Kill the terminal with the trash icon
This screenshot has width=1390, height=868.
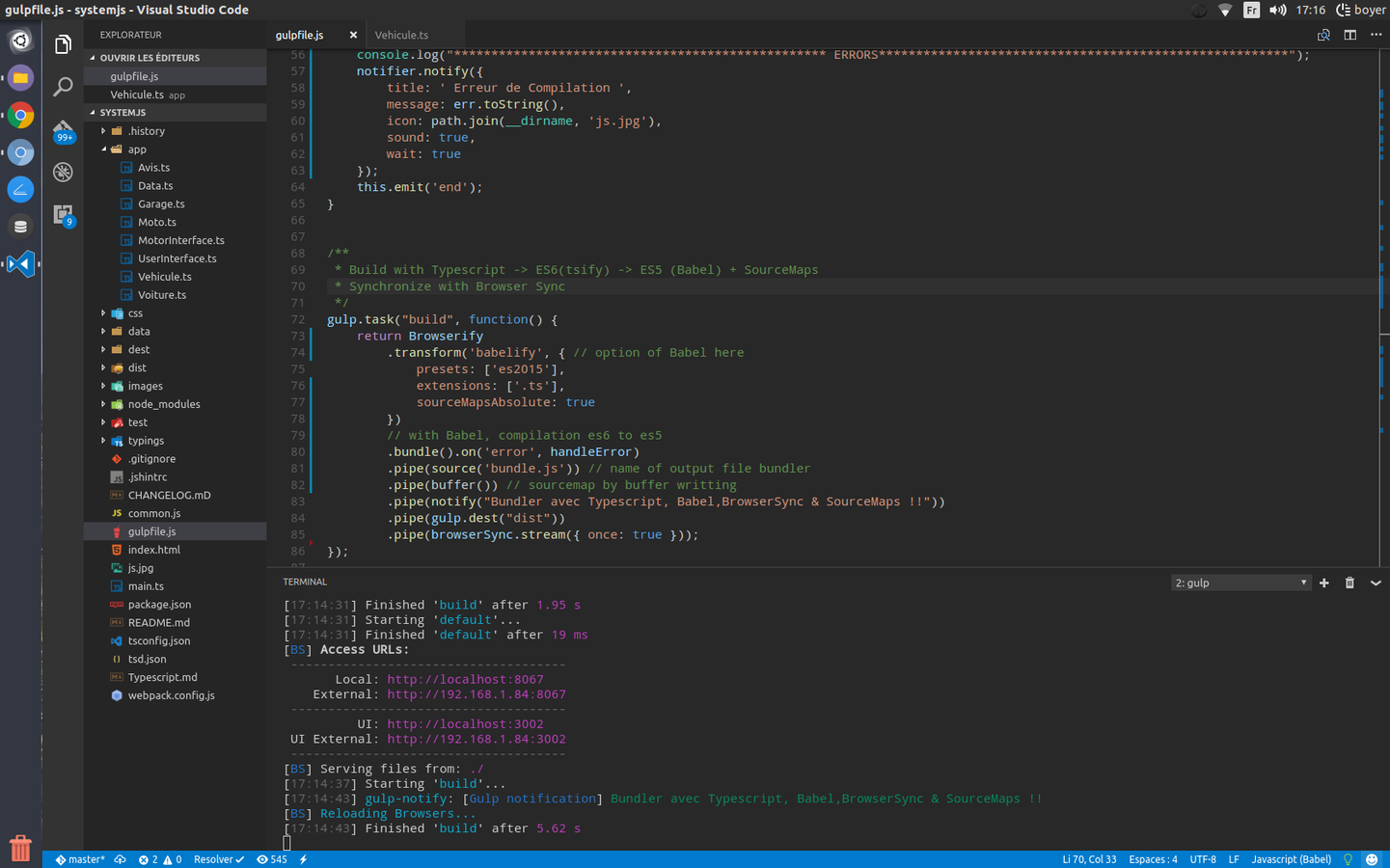pyautogui.click(x=1349, y=583)
